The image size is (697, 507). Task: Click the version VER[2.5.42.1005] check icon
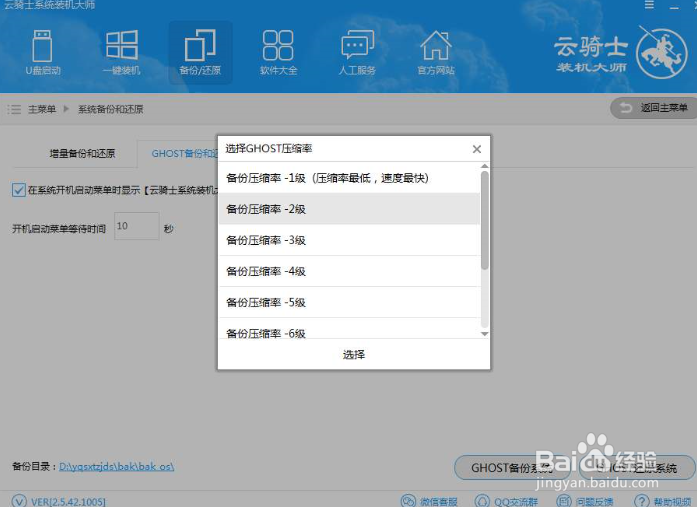[x=19, y=501]
